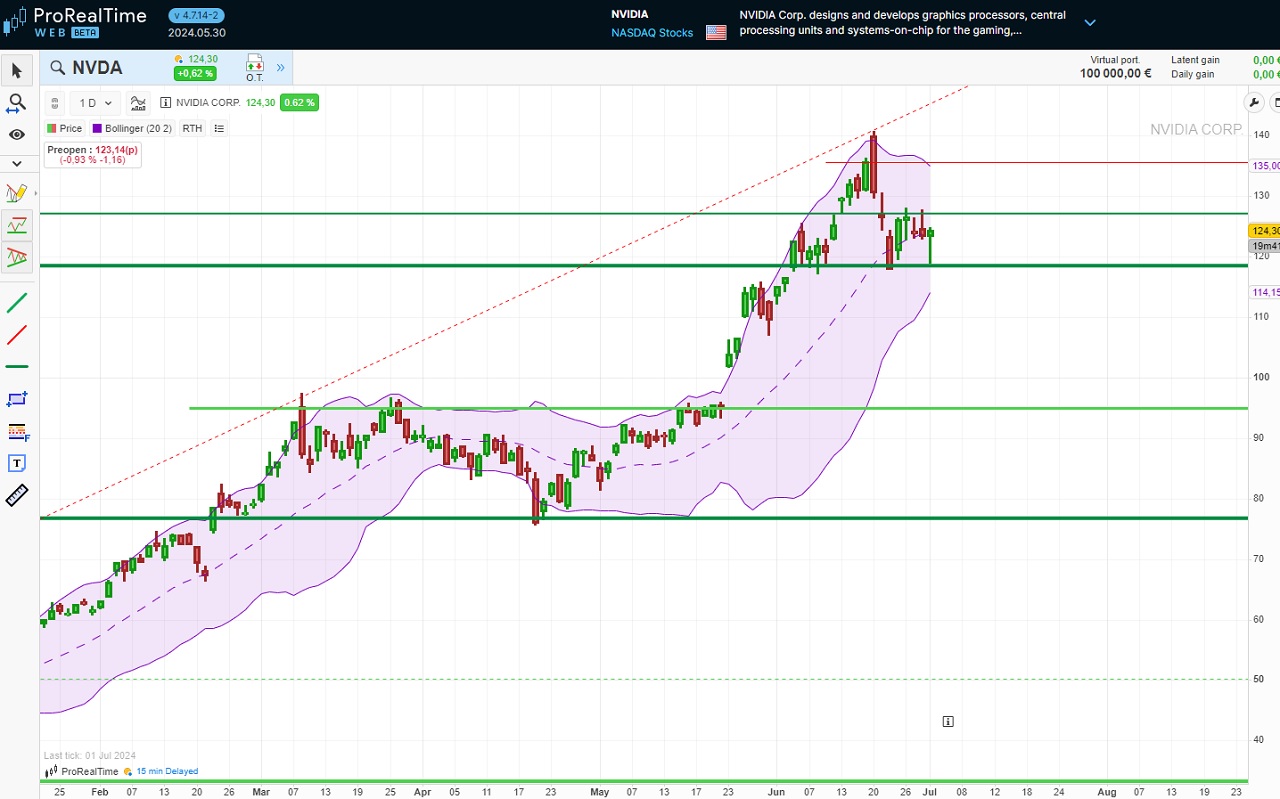Toggle the eye visibility tool
Viewport: 1280px width, 799px height.
[17, 135]
